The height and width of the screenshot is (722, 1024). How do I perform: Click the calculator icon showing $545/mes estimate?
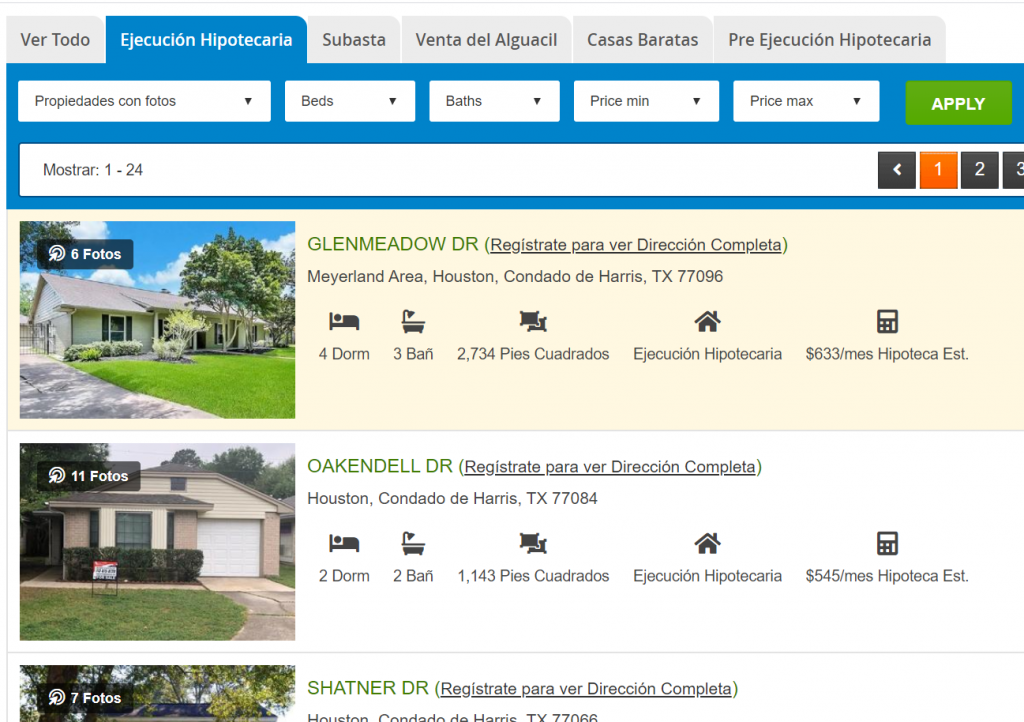[886, 542]
